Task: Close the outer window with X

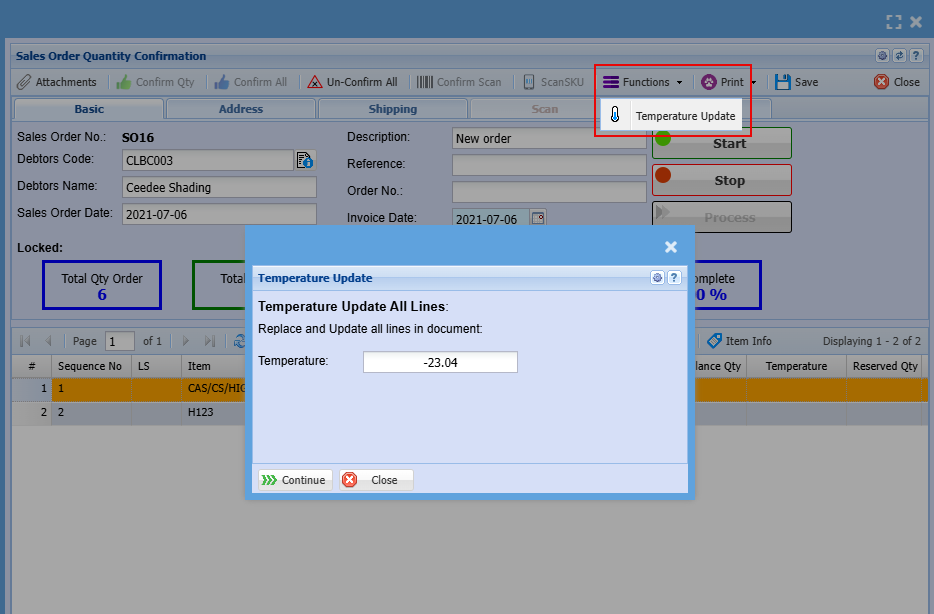Action: tap(916, 22)
